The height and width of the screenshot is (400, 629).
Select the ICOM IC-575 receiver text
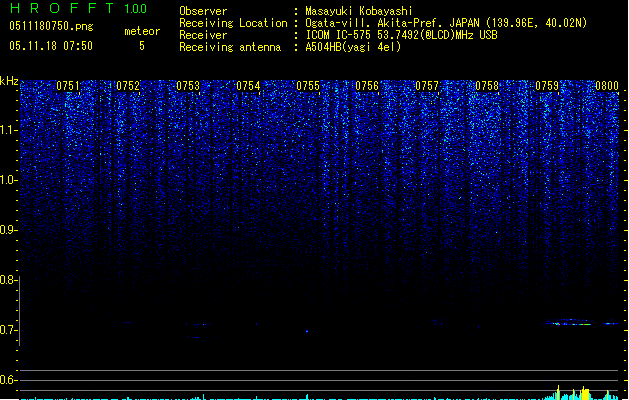402,35
